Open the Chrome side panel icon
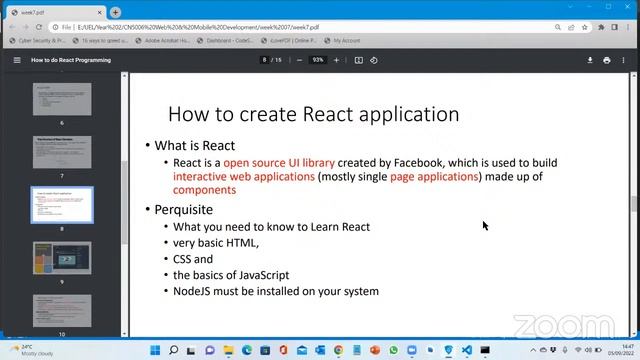This screenshot has height=360, width=640. 614,27
